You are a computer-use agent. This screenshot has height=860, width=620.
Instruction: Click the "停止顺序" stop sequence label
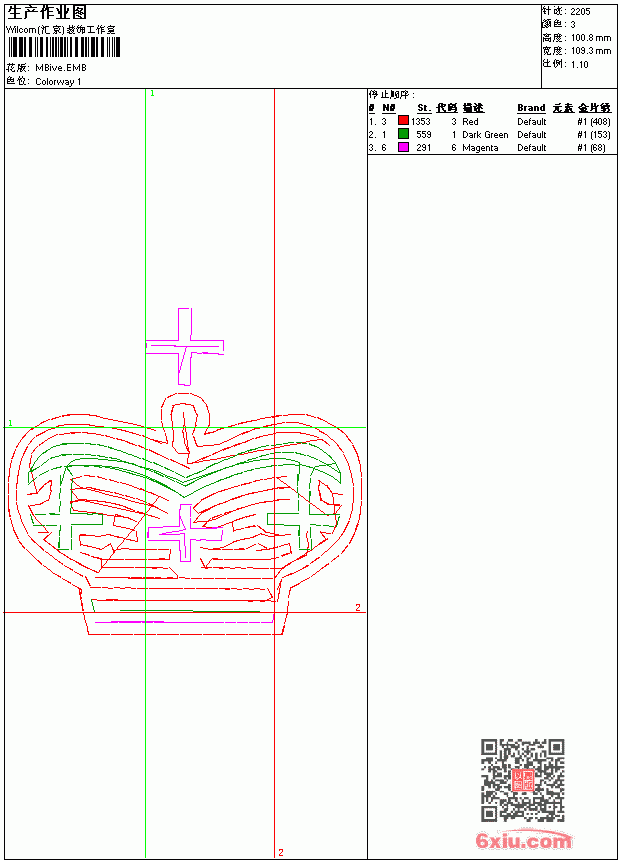coord(391,95)
